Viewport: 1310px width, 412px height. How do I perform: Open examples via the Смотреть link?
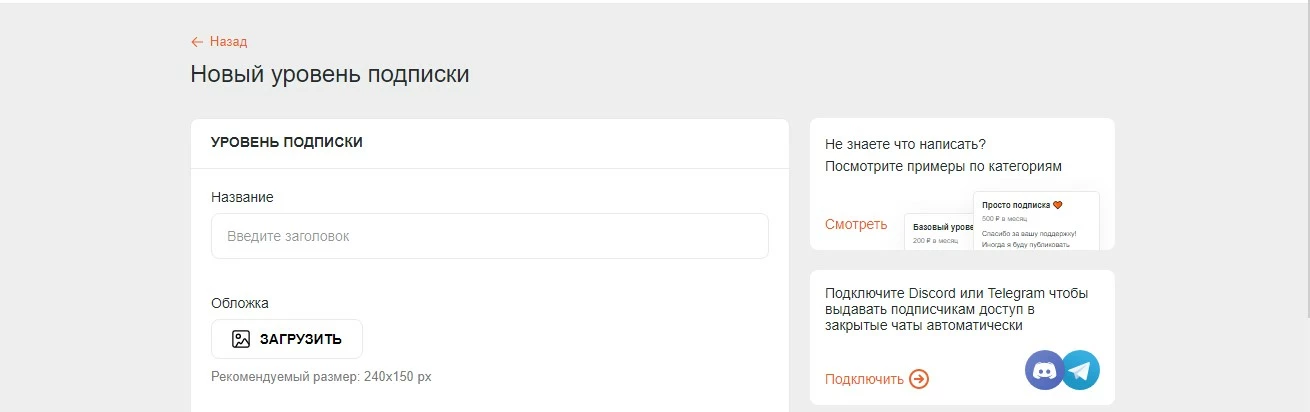tap(856, 224)
